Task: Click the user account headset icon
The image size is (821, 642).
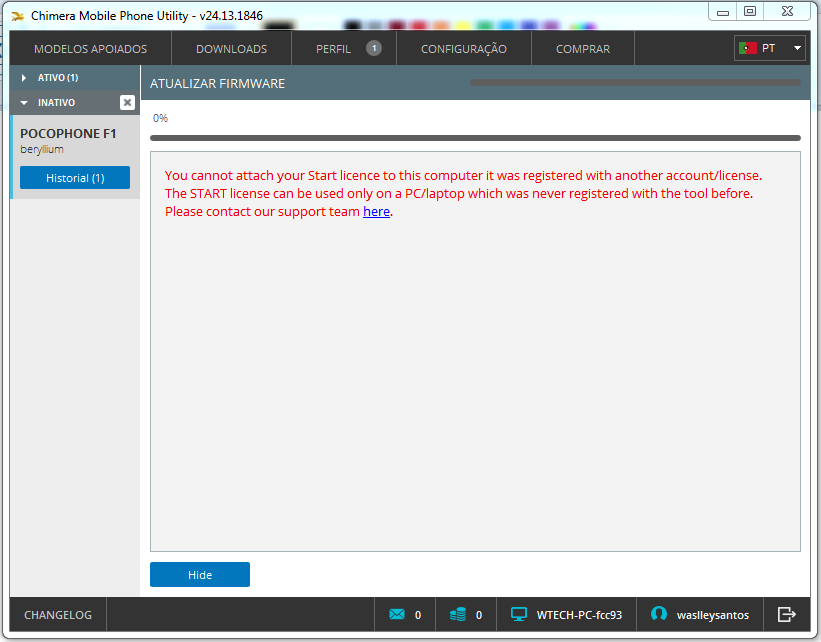Action: coord(659,614)
